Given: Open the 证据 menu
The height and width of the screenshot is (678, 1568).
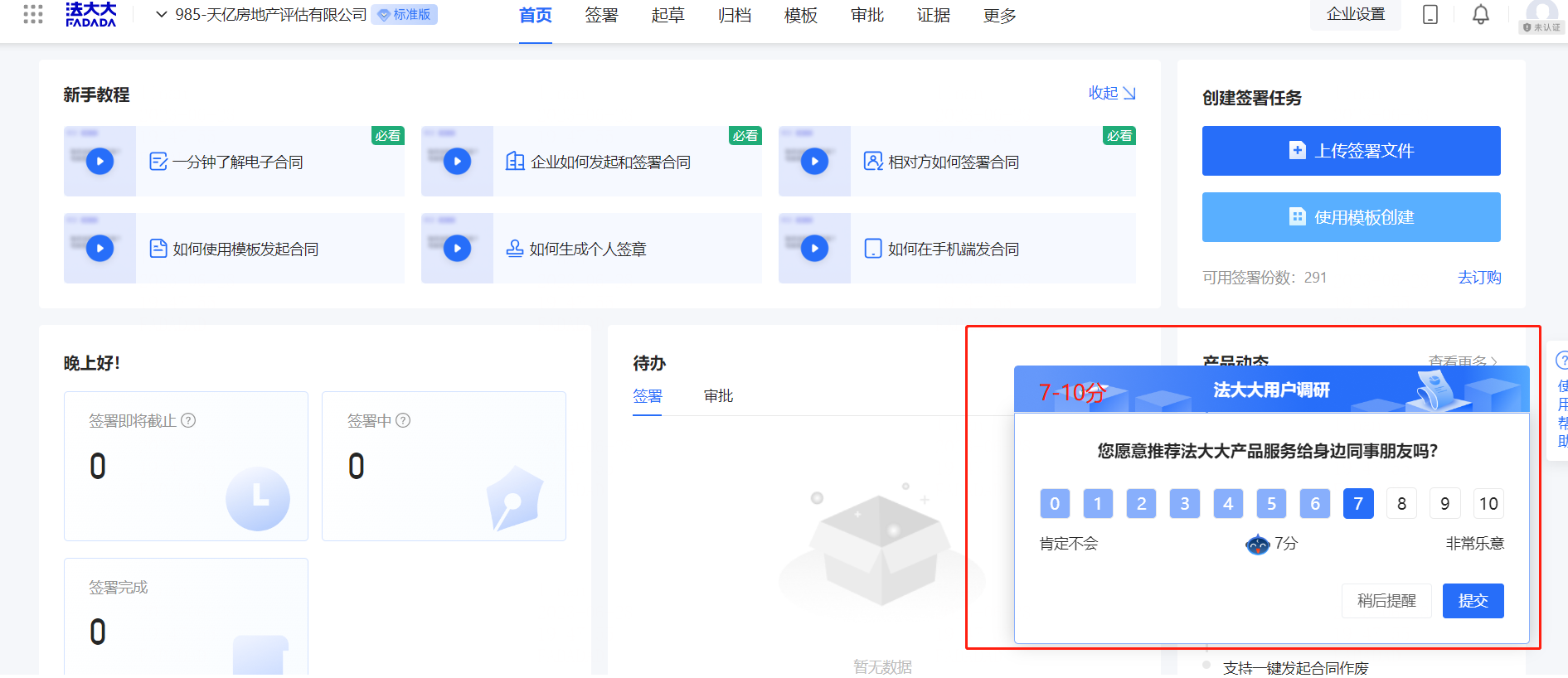Looking at the screenshot, I should pos(934,16).
